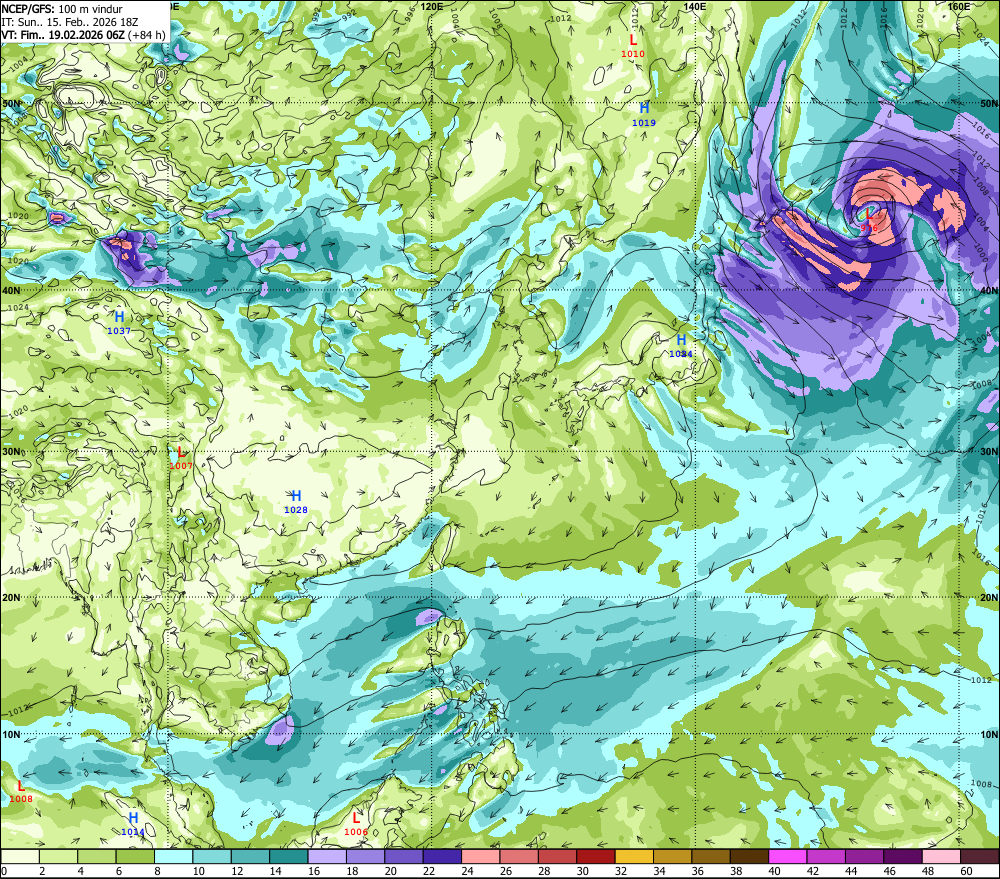The image size is (1000, 879).
Task: Select the bright magenta legend swatch between 40 and 42
Action: (788, 856)
